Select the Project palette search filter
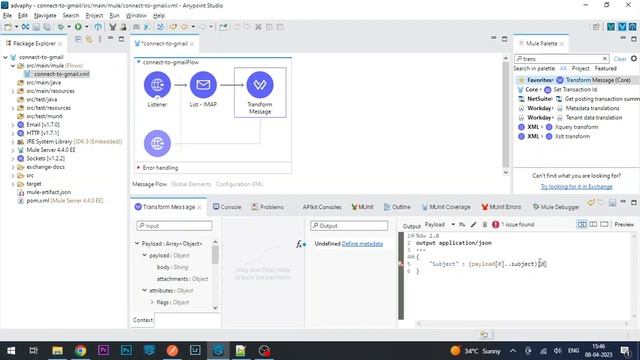 580,69
